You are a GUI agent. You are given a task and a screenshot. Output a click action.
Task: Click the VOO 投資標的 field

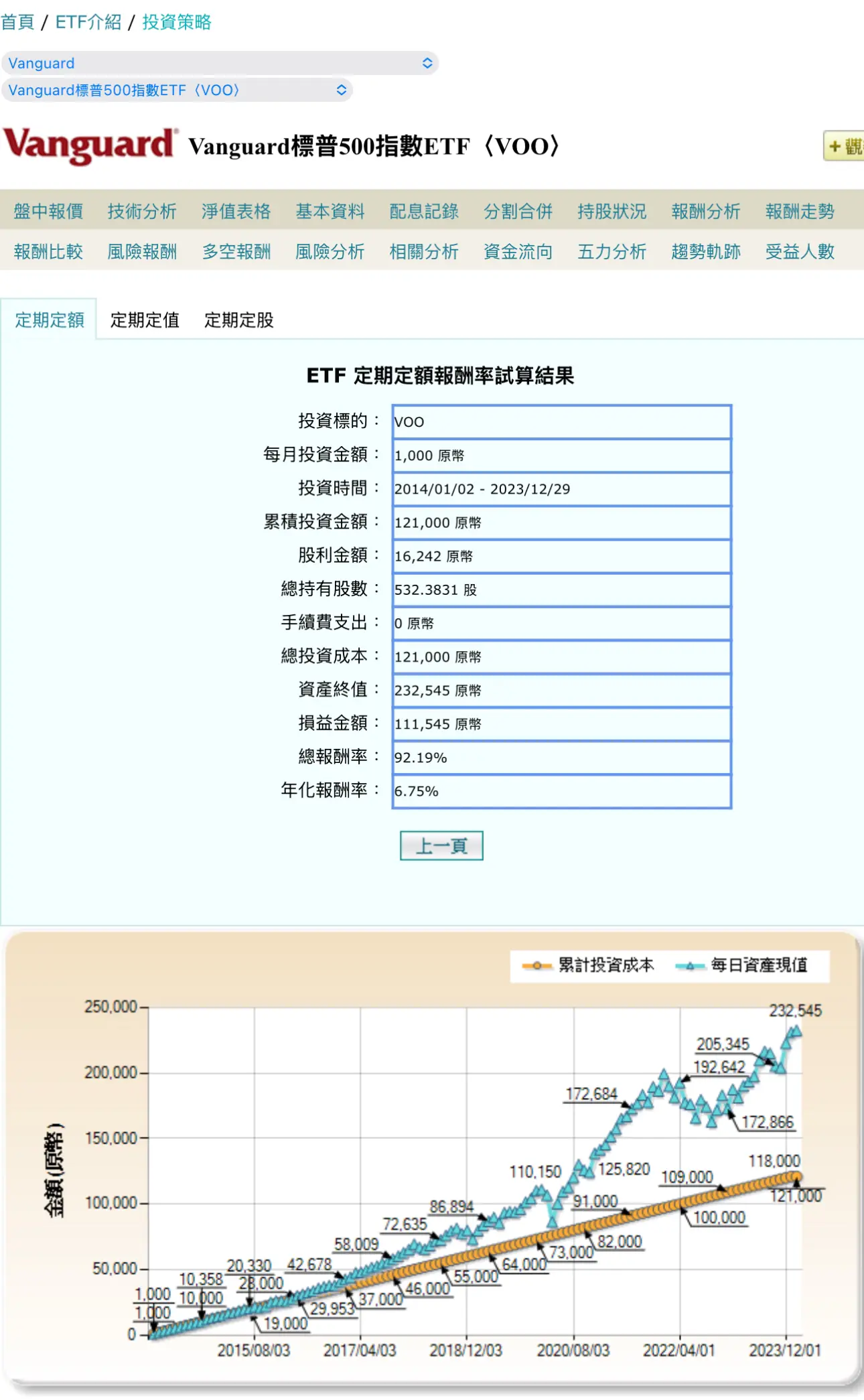click(x=561, y=422)
